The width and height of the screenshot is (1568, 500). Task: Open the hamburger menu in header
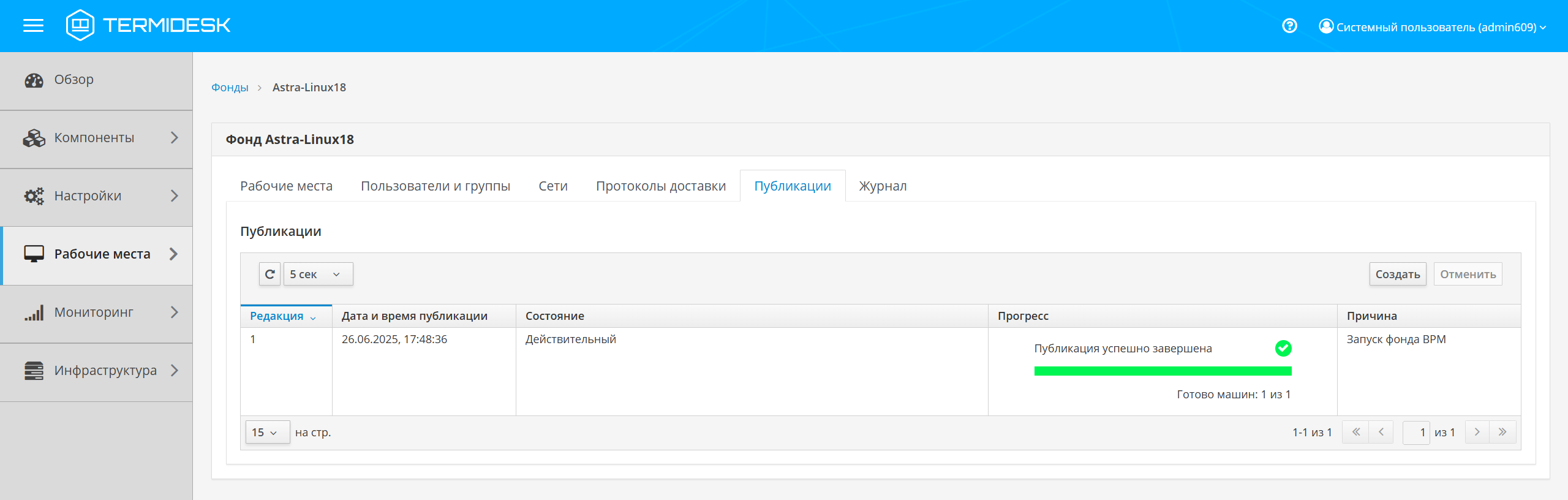pyautogui.click(x=33, y=26)
